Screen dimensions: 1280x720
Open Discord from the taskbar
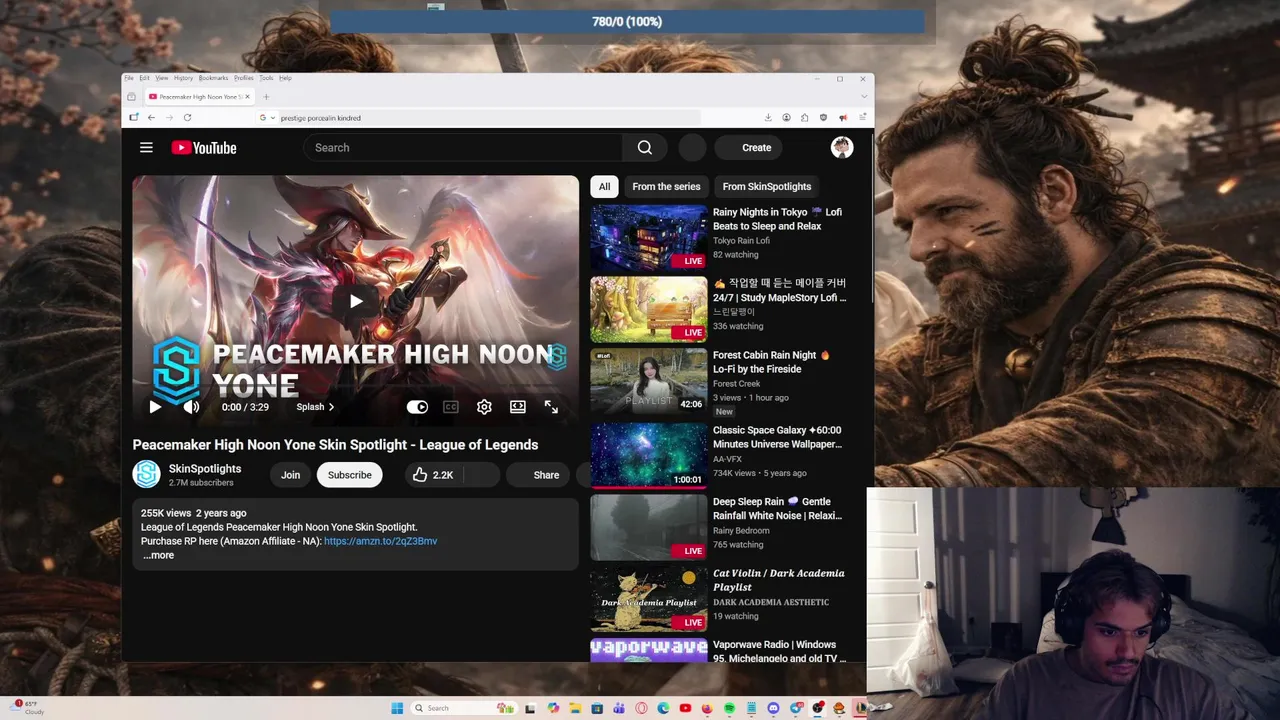coord(773,708)
